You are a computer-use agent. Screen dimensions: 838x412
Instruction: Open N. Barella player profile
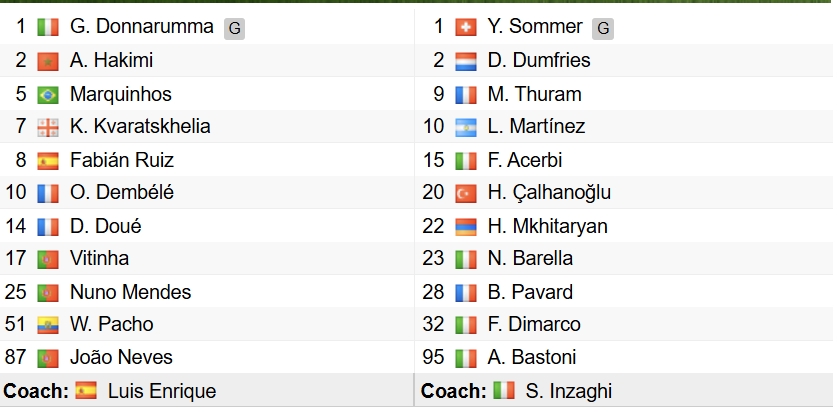pos(531,259)
